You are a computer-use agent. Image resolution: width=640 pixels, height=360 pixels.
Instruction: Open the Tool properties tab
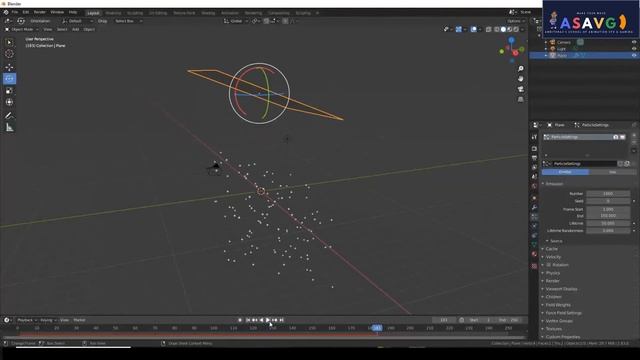534,137
